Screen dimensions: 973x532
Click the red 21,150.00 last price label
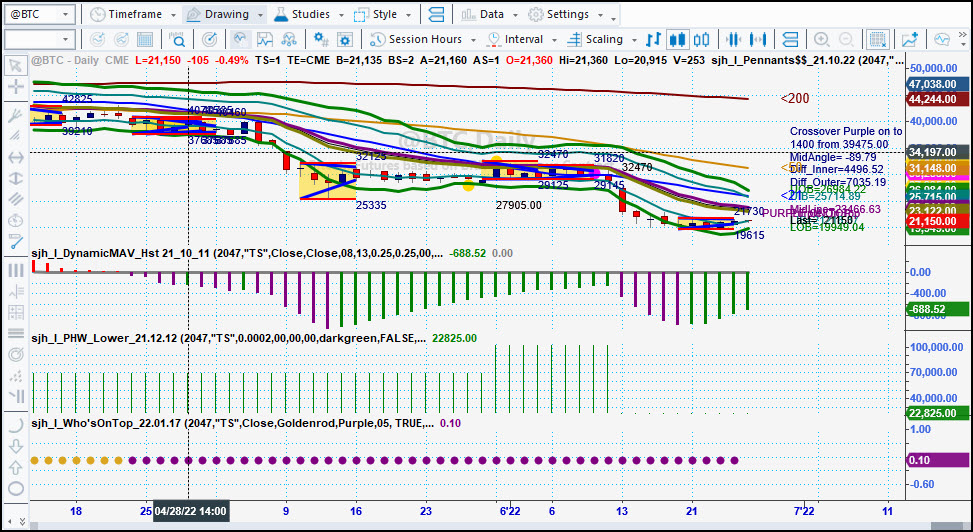tap(938, 222)
